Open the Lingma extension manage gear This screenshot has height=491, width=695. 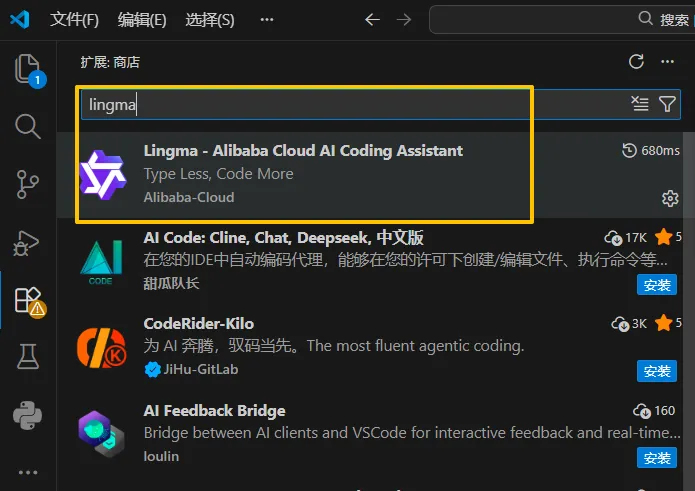click(x=670, y=198)
